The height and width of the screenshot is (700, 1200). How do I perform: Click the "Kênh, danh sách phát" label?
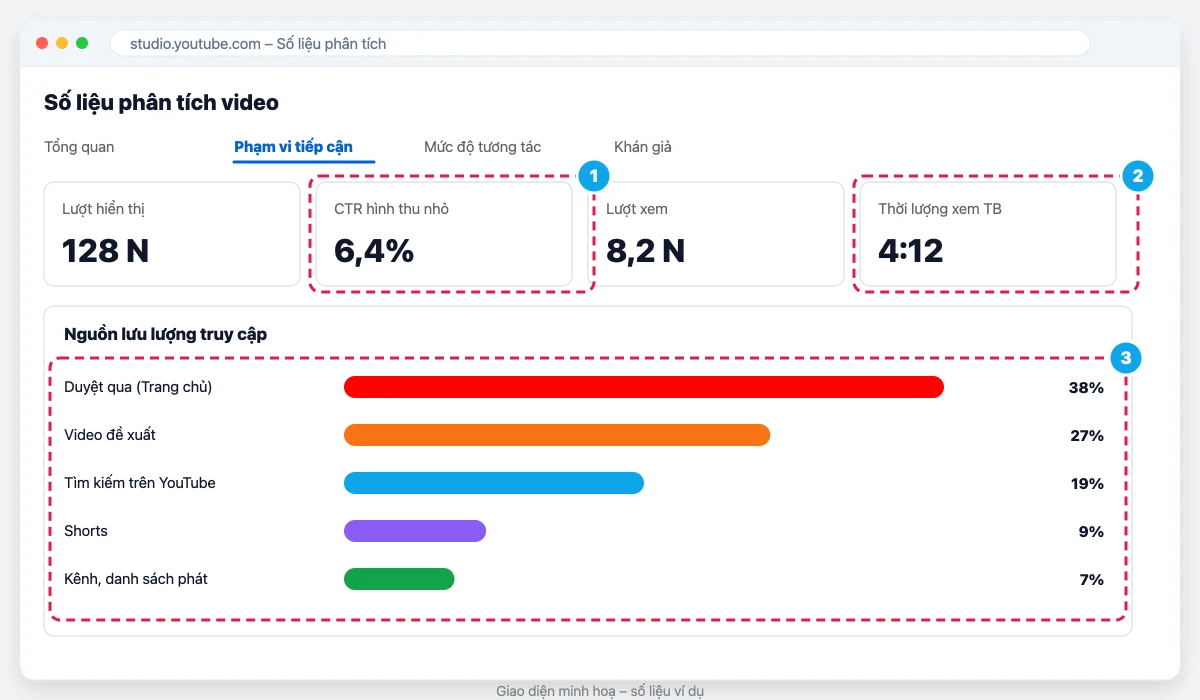(136, 579)
